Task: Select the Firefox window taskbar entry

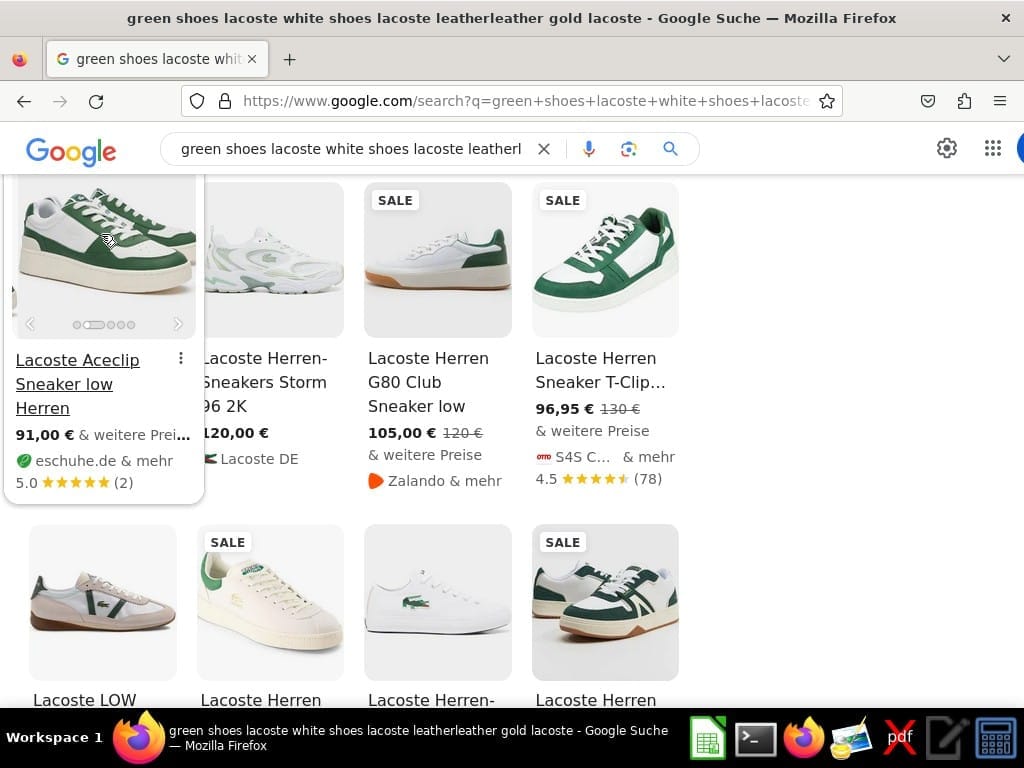Action: (x=392, y=738)
